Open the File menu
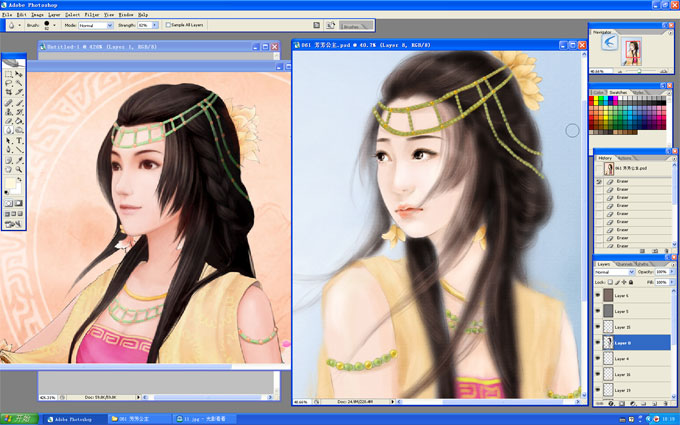 (x=7, y=15)
